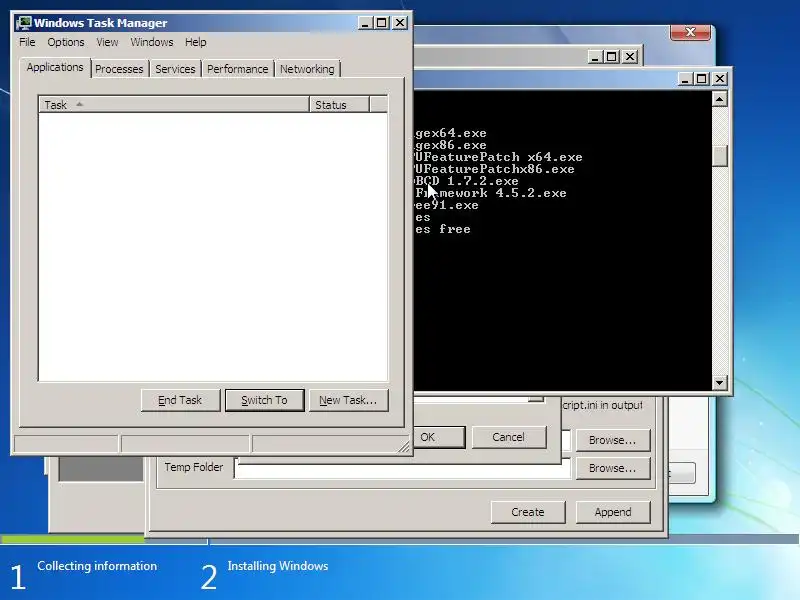The width and height of the screenshot is (800, 600).
Task: Click the End Task button
Action: 180,400
